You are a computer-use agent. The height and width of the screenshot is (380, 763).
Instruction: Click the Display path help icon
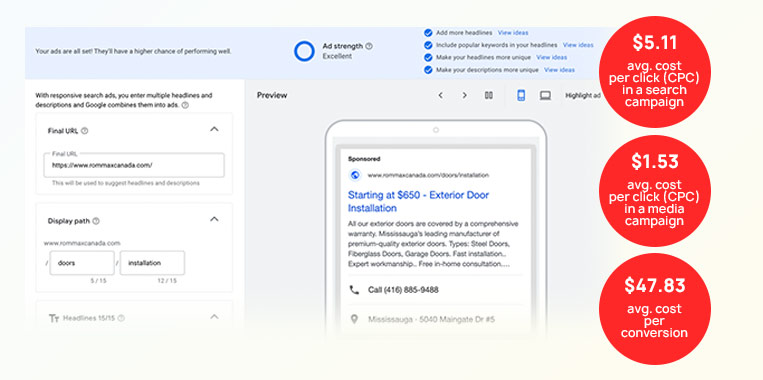96,221
